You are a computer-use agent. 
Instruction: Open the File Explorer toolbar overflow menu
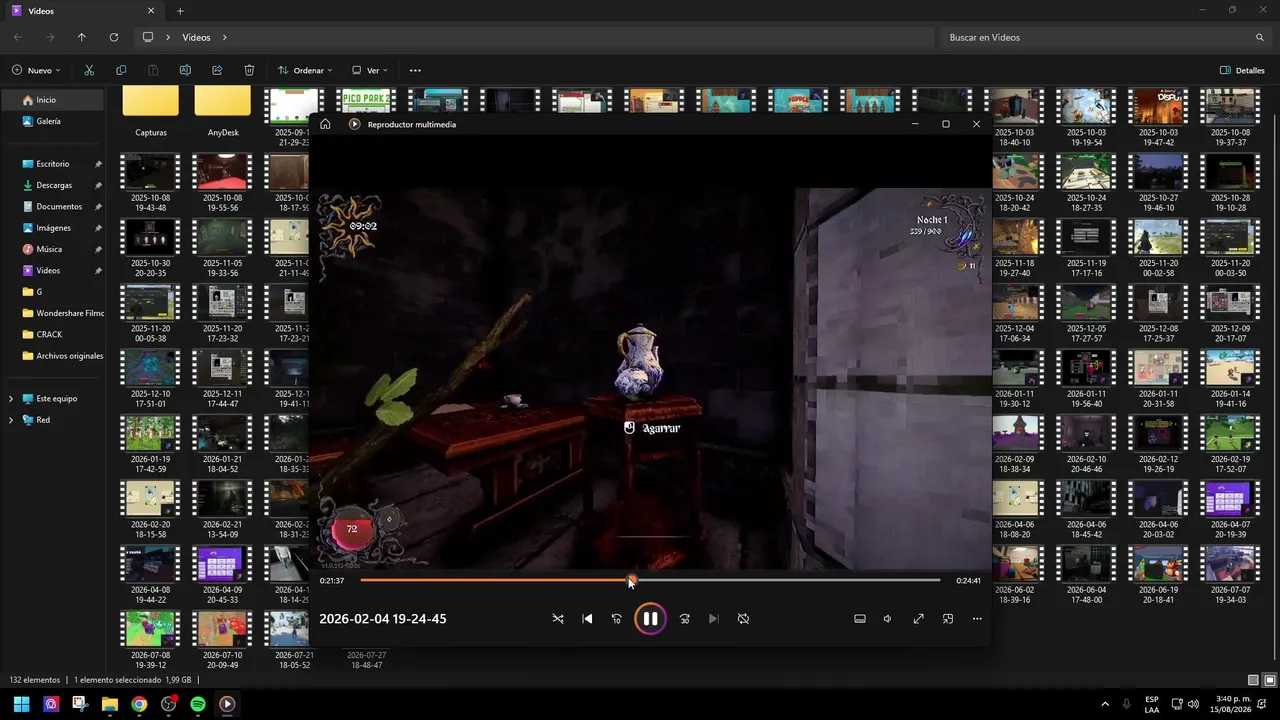(415, 70)
